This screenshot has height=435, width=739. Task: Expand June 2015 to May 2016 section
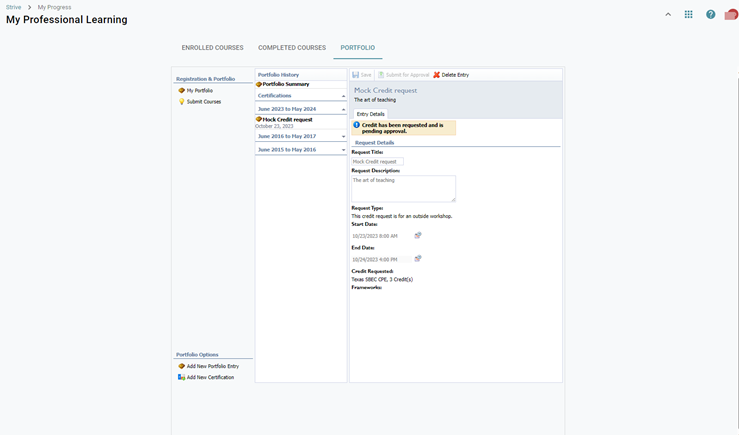pyautogui.click(x=343, y=150)
